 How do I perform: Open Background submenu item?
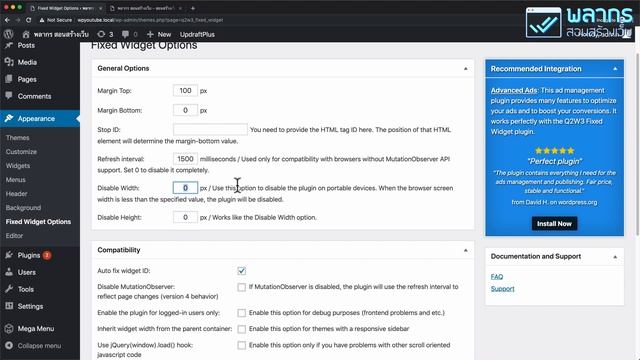[x=23, y=207]
